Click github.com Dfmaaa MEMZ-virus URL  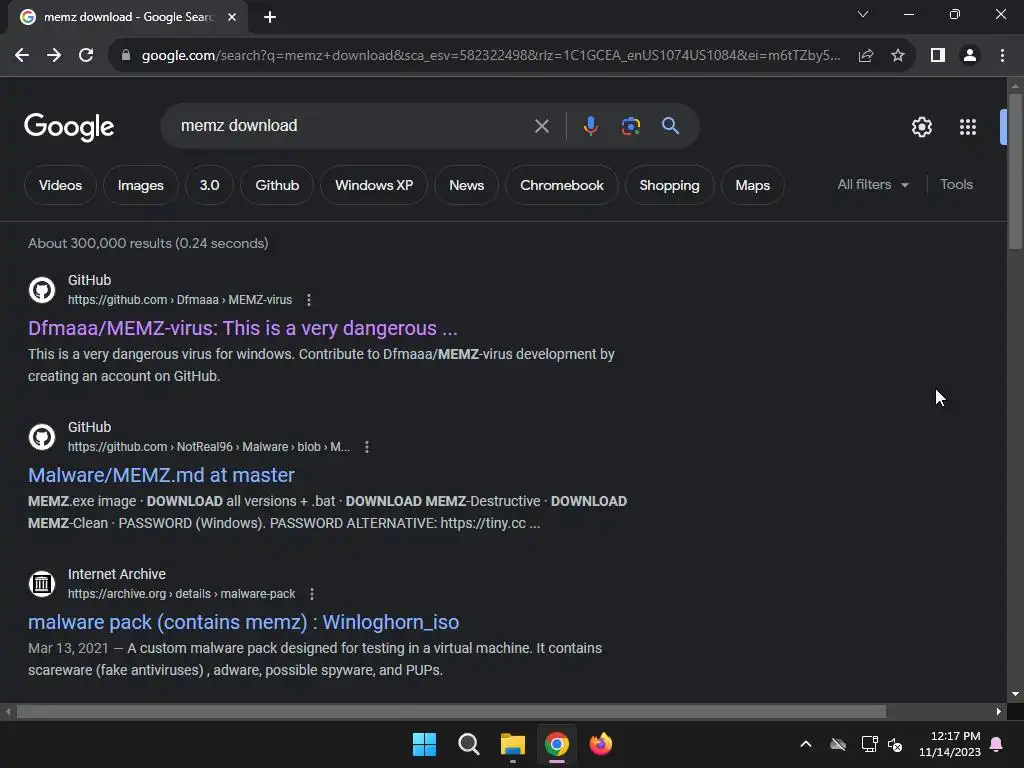tap(180, 300)
